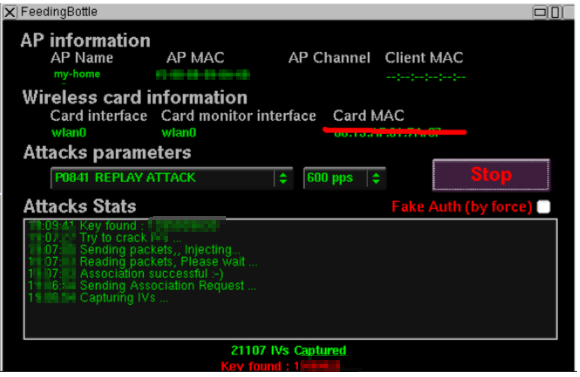The width and height of the screenshot is (580, 377).
Task: Click the 'Key found' log line
Action: 124,225
